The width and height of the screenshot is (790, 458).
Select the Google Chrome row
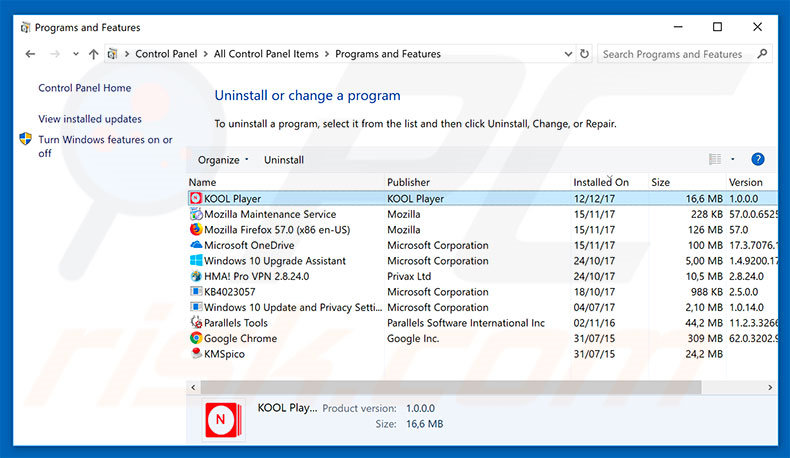483,339
